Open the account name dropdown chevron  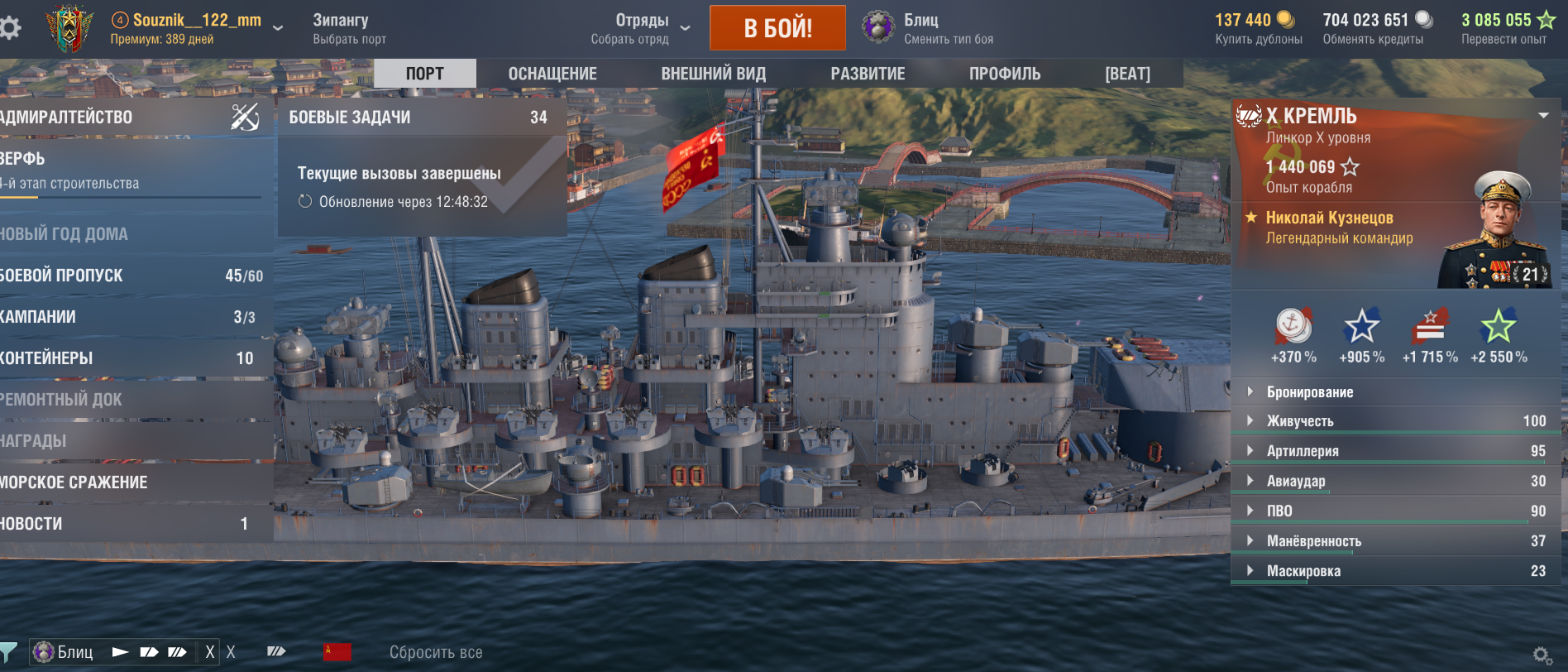[x=278, y=27]
